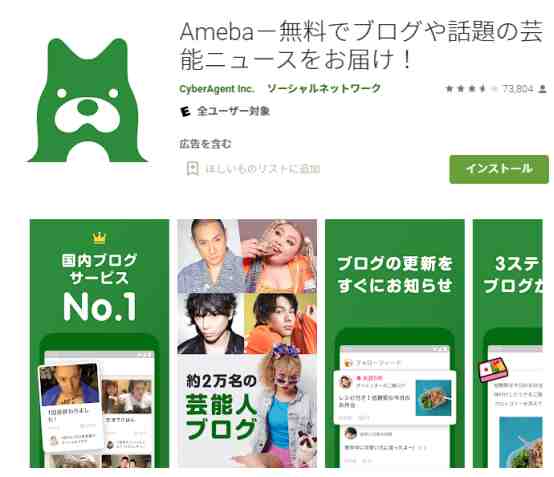The width and height of the screenshot is (554, 477).
Task: Click the star rating row
Action: tap(471, 89)
